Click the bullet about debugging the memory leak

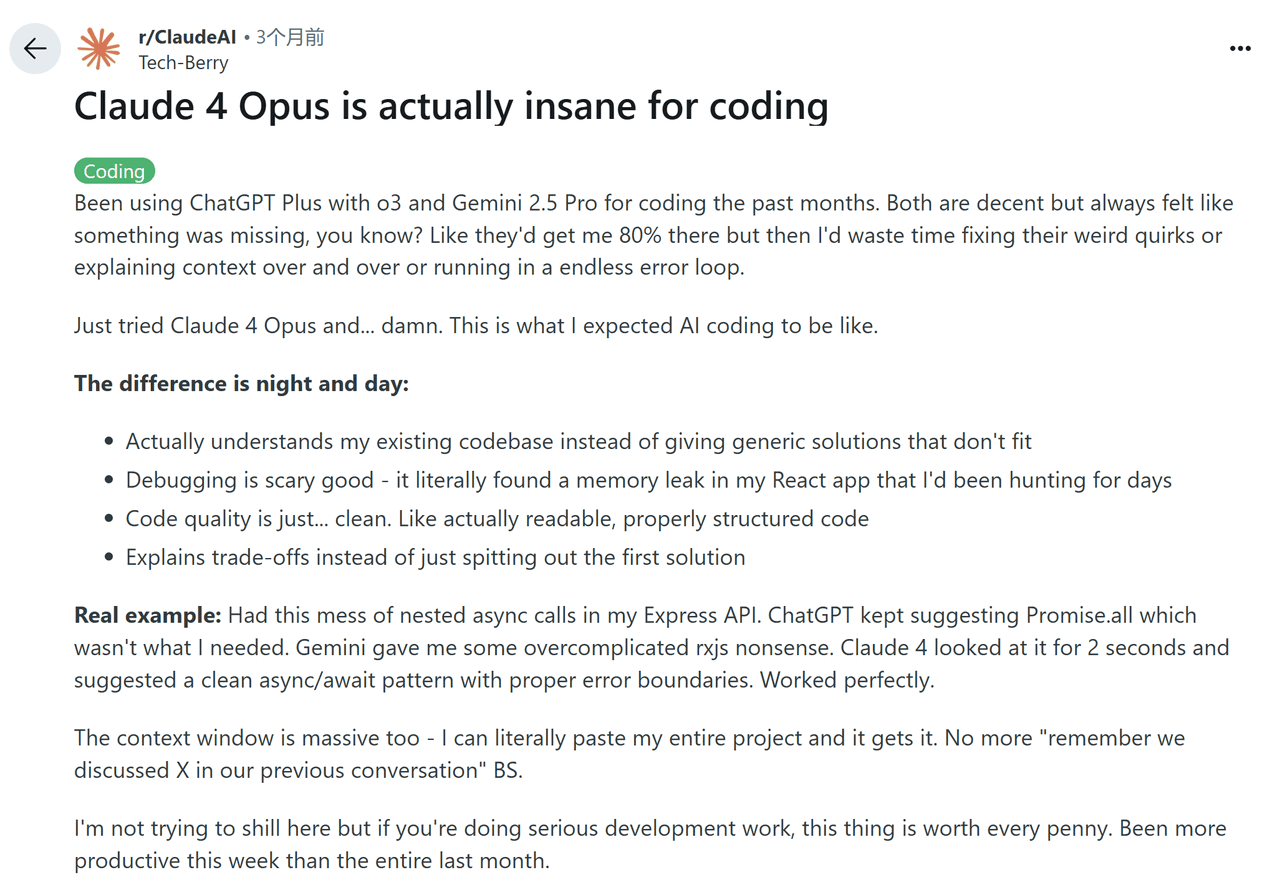point(648,480)
